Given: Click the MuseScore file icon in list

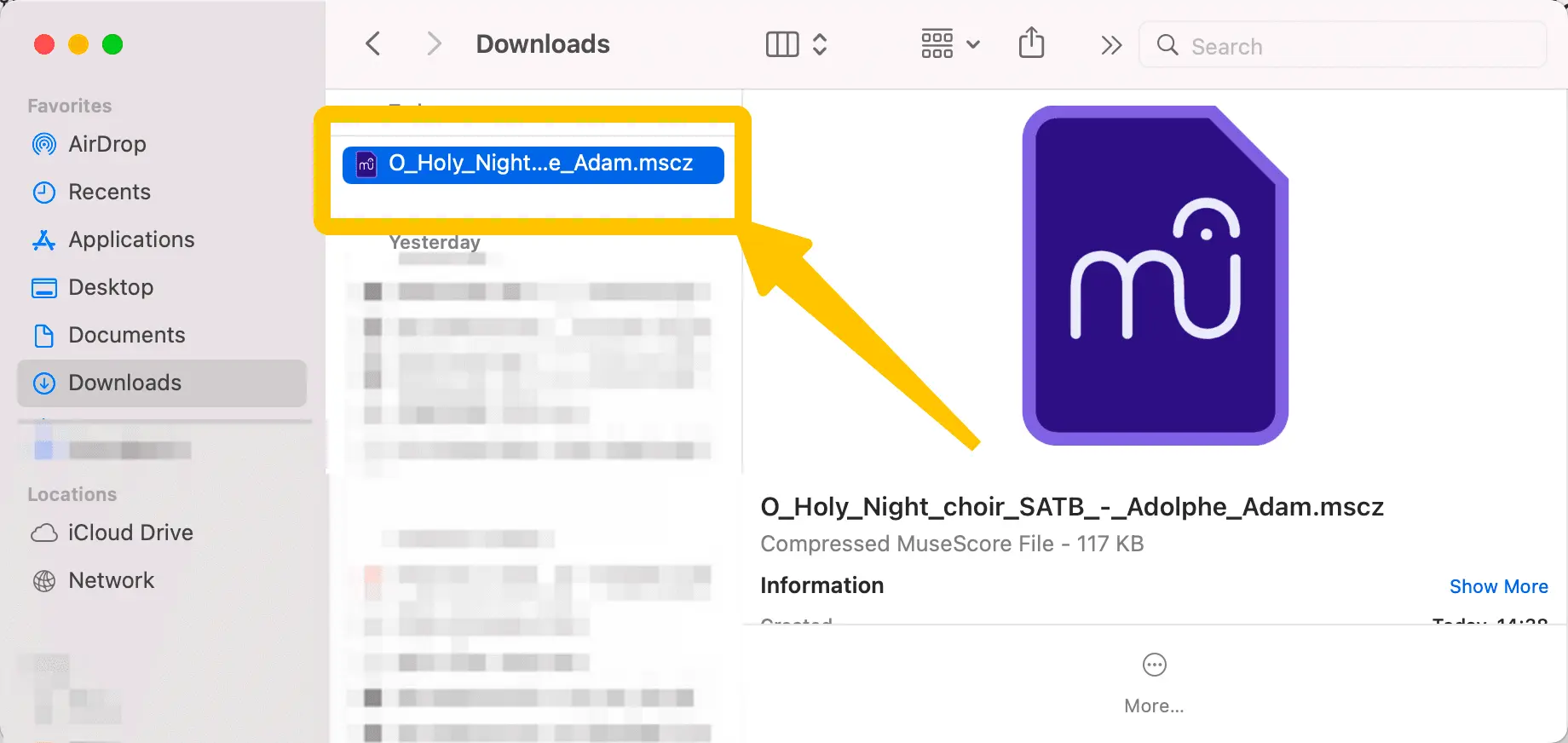Looking at the screenshot, I should tap(366, 164).
